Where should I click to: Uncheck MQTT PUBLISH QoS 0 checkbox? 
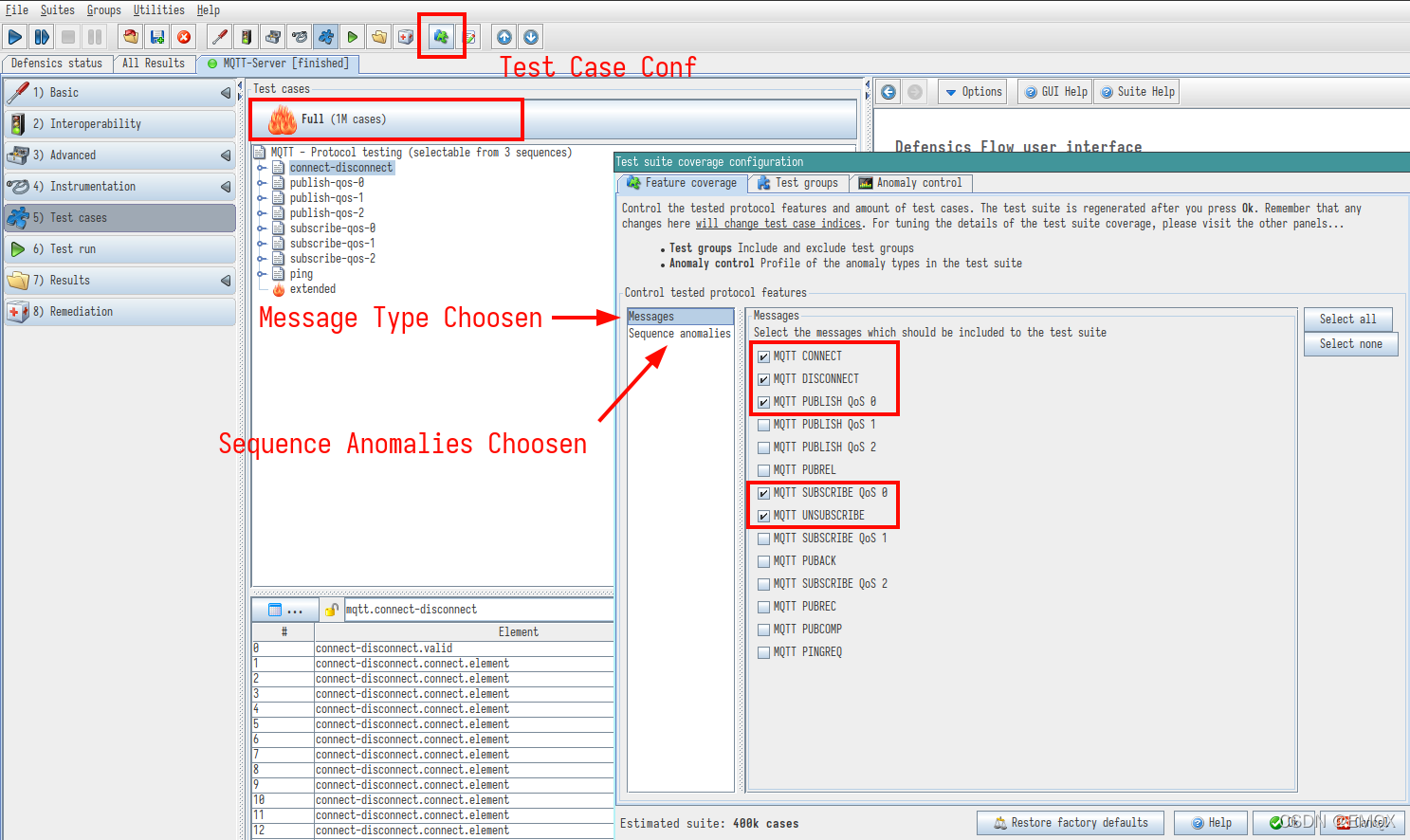point(763,402)
